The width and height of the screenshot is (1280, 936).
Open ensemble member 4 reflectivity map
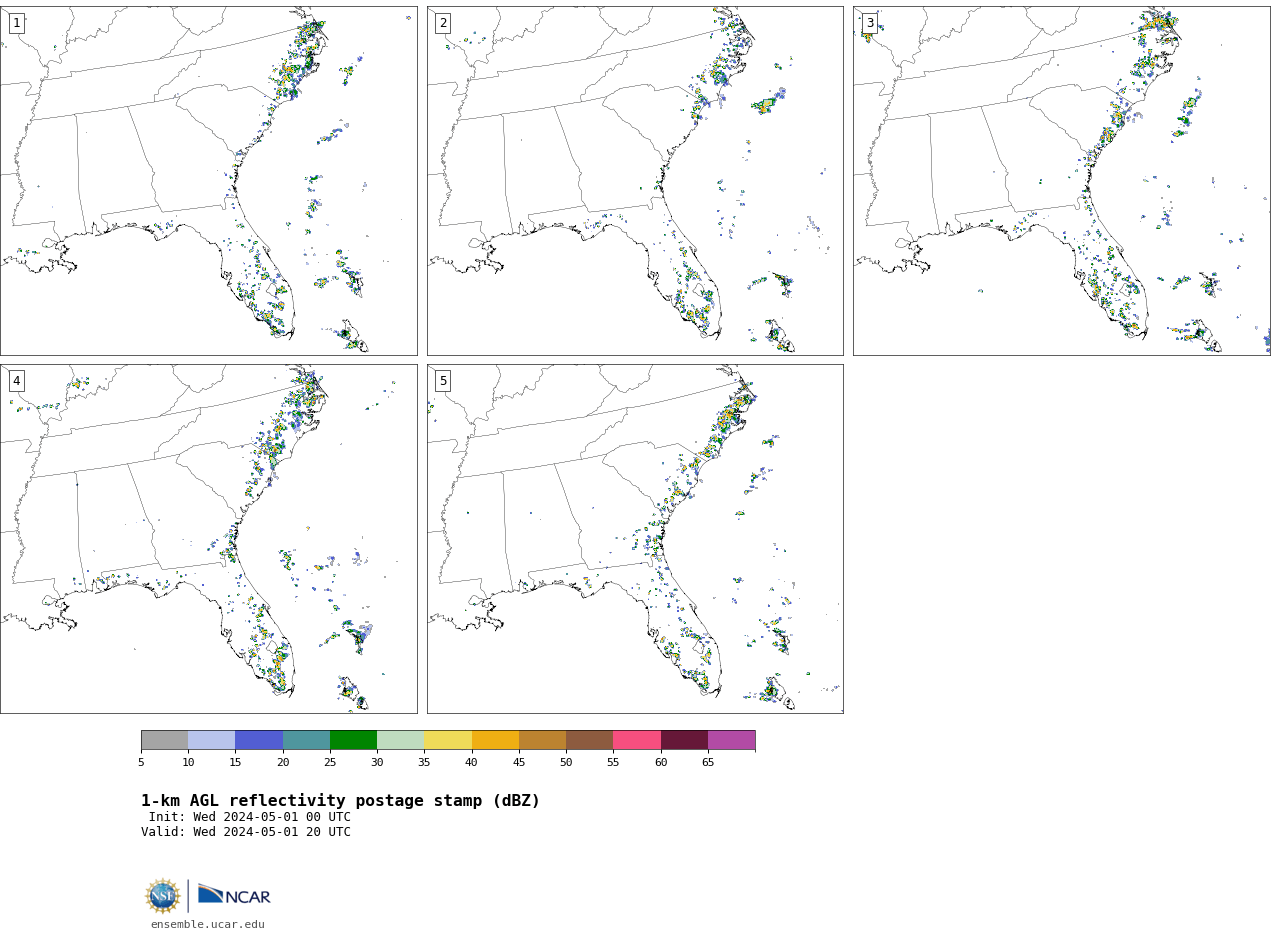(208, 539)
